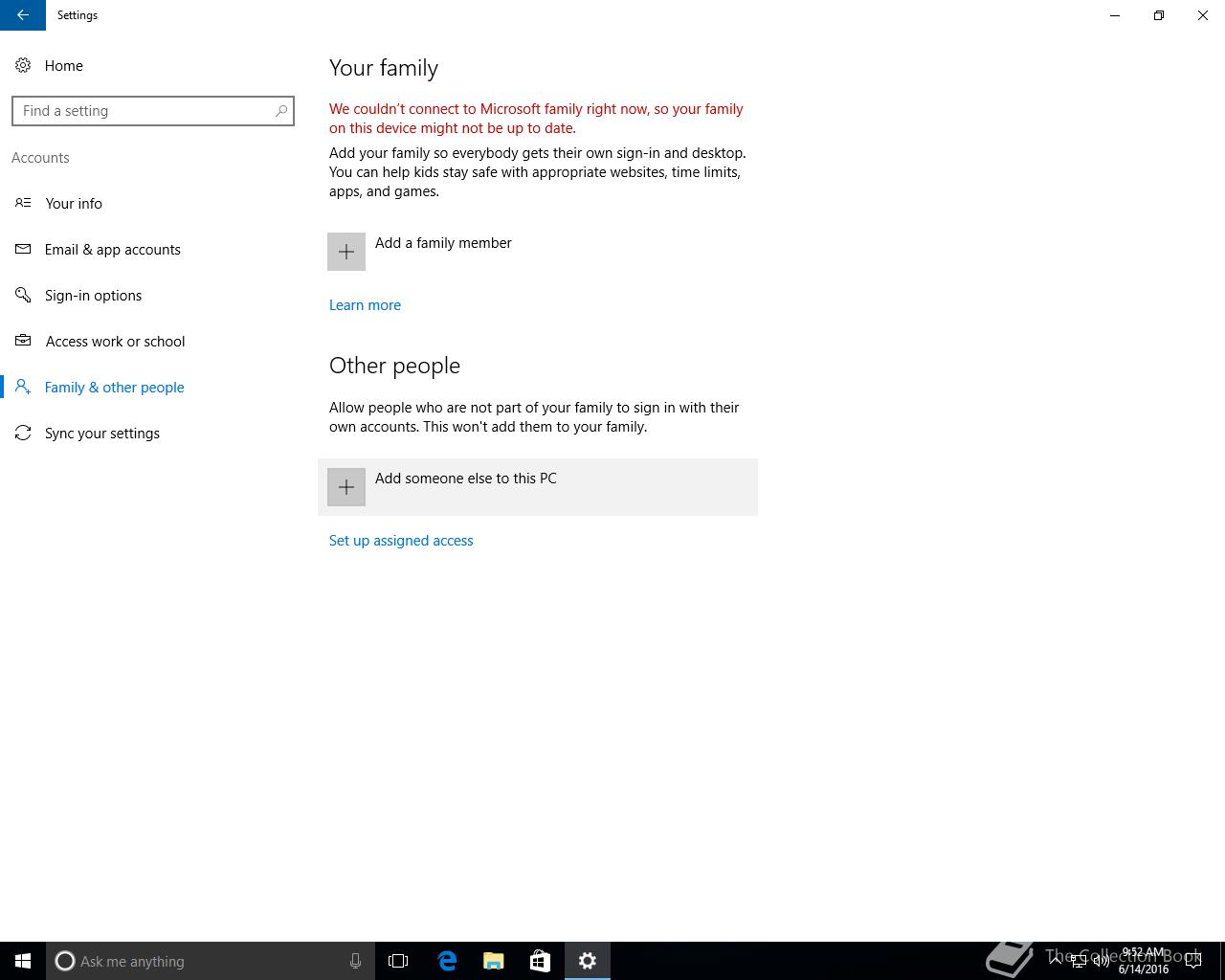Follow the Learn more link

point(365,305)
